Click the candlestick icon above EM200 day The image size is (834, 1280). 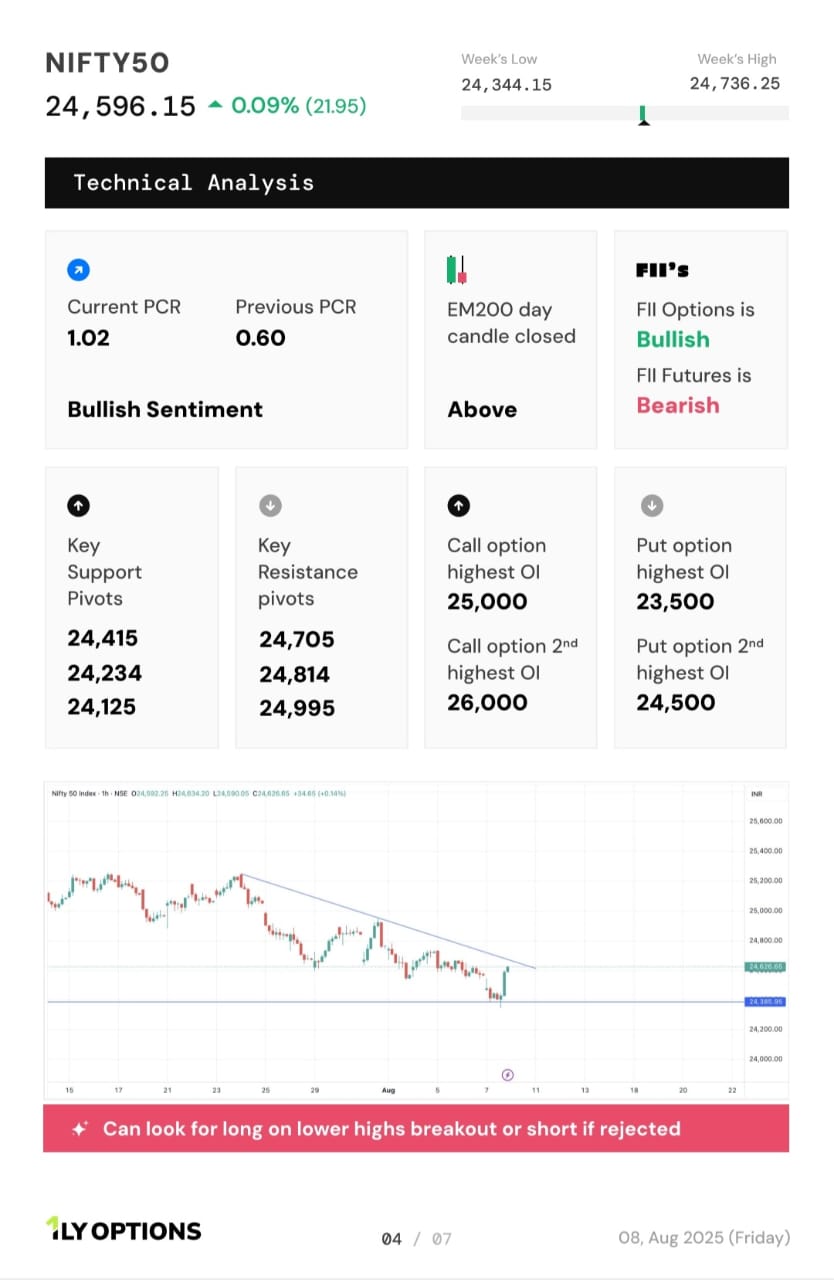pos(457,270)
